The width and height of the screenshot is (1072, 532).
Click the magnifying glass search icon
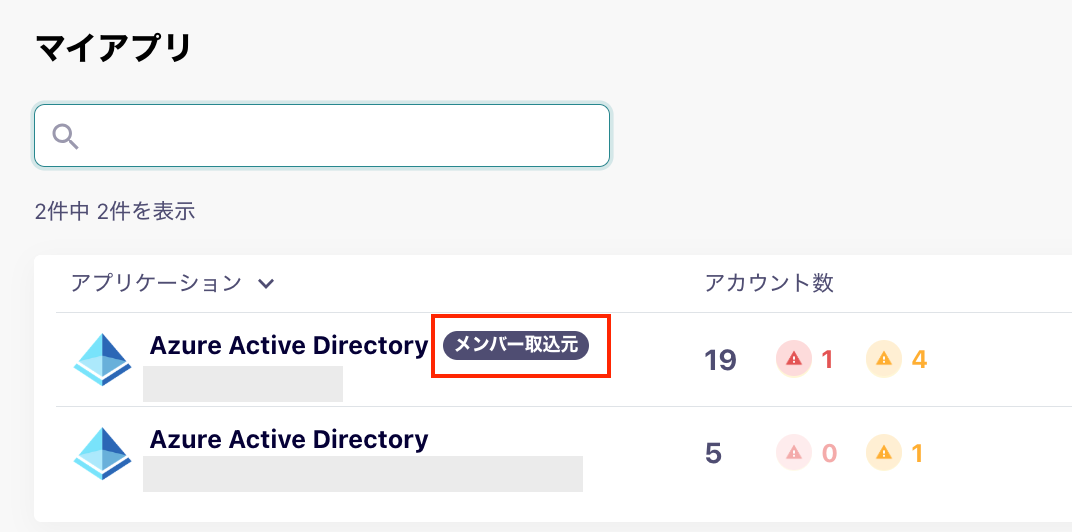66,137
